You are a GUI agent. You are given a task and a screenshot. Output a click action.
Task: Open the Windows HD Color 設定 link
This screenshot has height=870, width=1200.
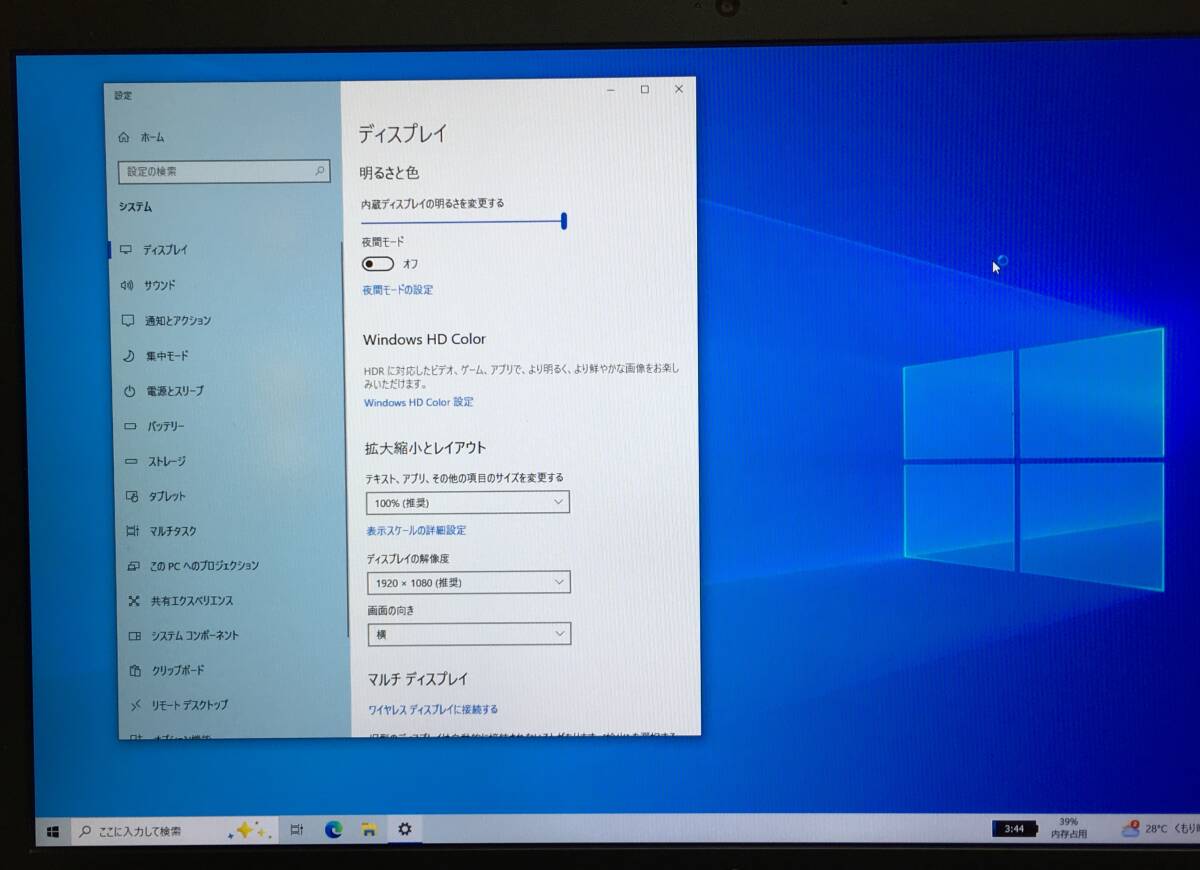tap(418, 402)
